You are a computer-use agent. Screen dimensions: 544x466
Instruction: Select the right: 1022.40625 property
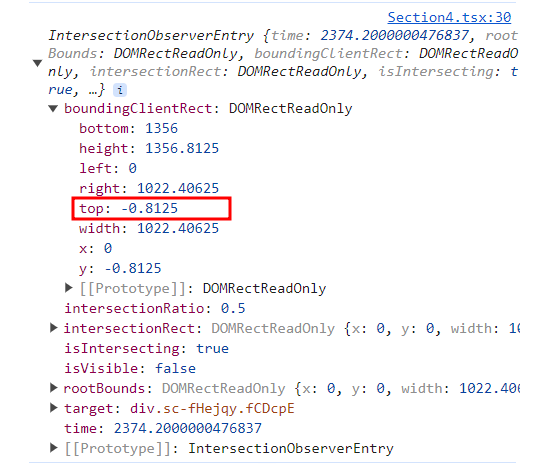pos(149,188)
